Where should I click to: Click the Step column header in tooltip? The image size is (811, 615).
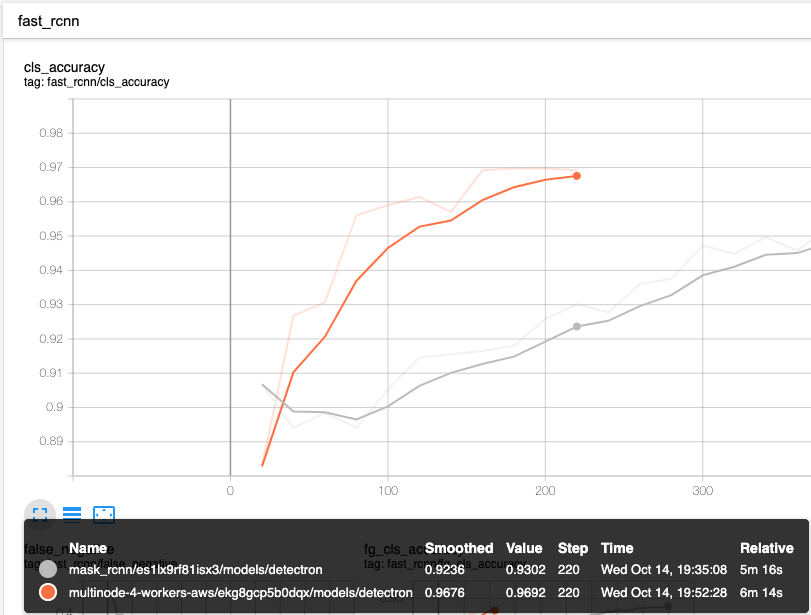[x=573, y=548]
